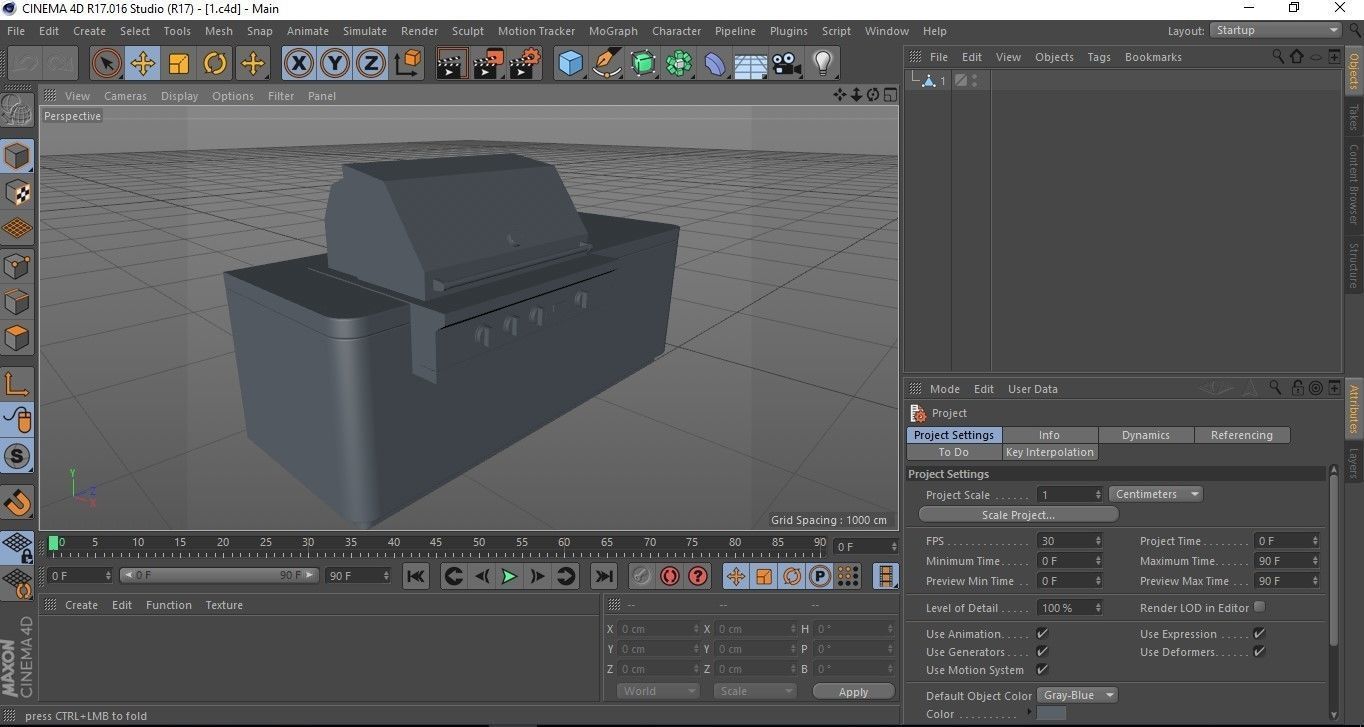Open the Scale mode dropdown

pyautogui.click(x=755, y=691)
